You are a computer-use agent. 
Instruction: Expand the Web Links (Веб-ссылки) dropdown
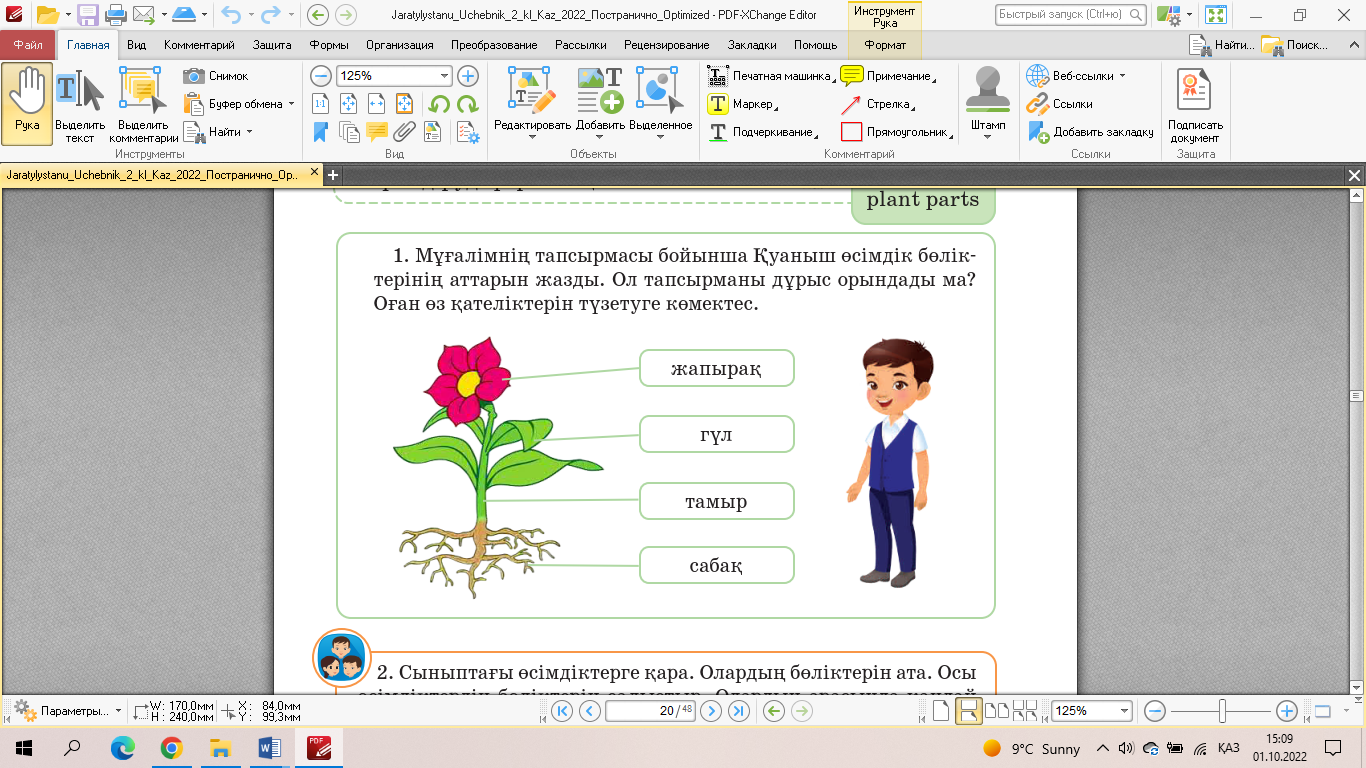click(x=1122, y=76)
